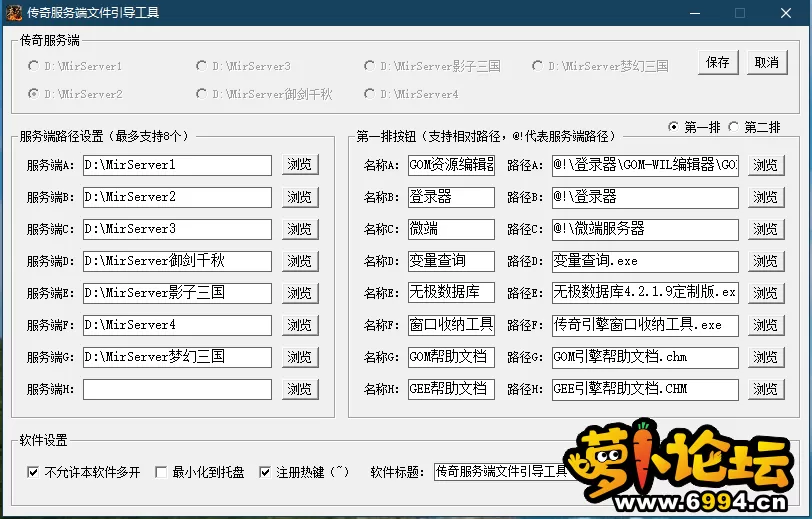Select the D:\MirServer2 radio option
This screenshot has width=812, height=519.
(x=76, y=94)
